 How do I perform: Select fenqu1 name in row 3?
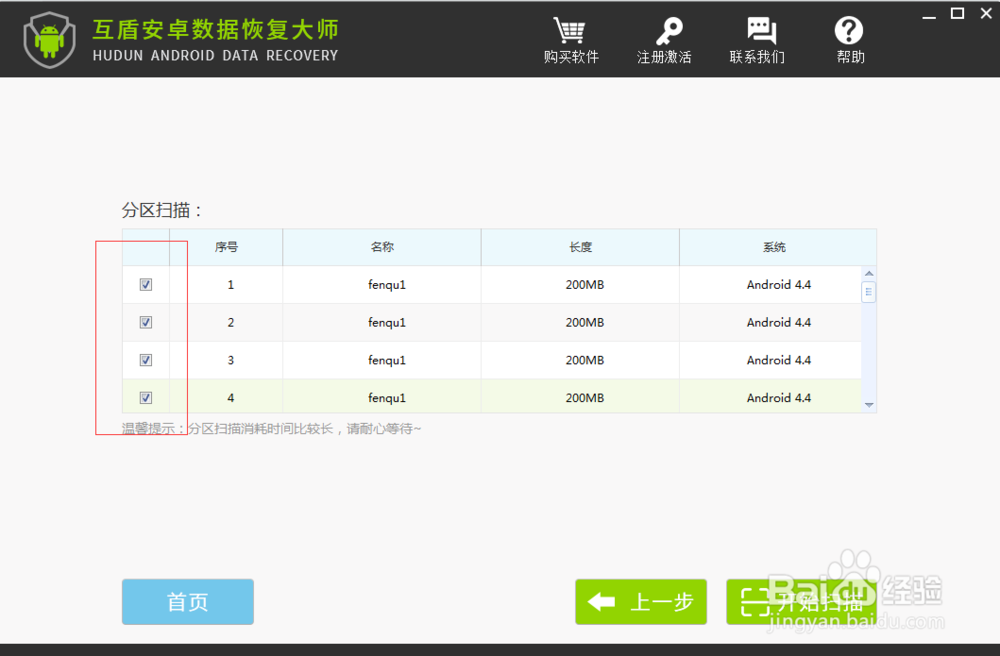coord(386,360)
